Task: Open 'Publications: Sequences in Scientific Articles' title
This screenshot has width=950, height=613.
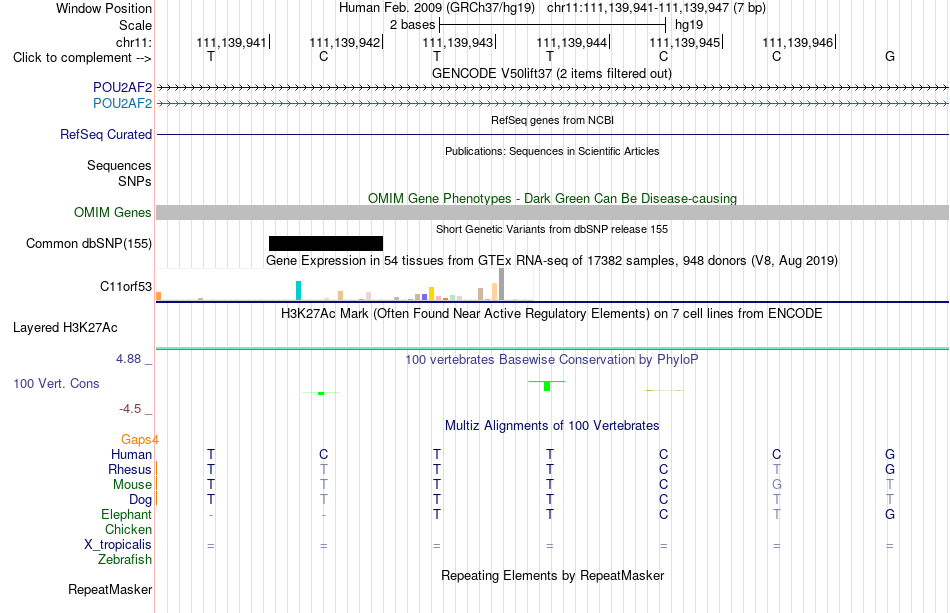Action: (552, 151)
